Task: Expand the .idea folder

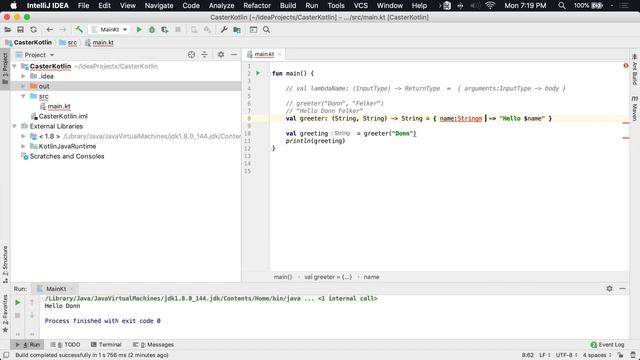Action: (x=23, y=76)
